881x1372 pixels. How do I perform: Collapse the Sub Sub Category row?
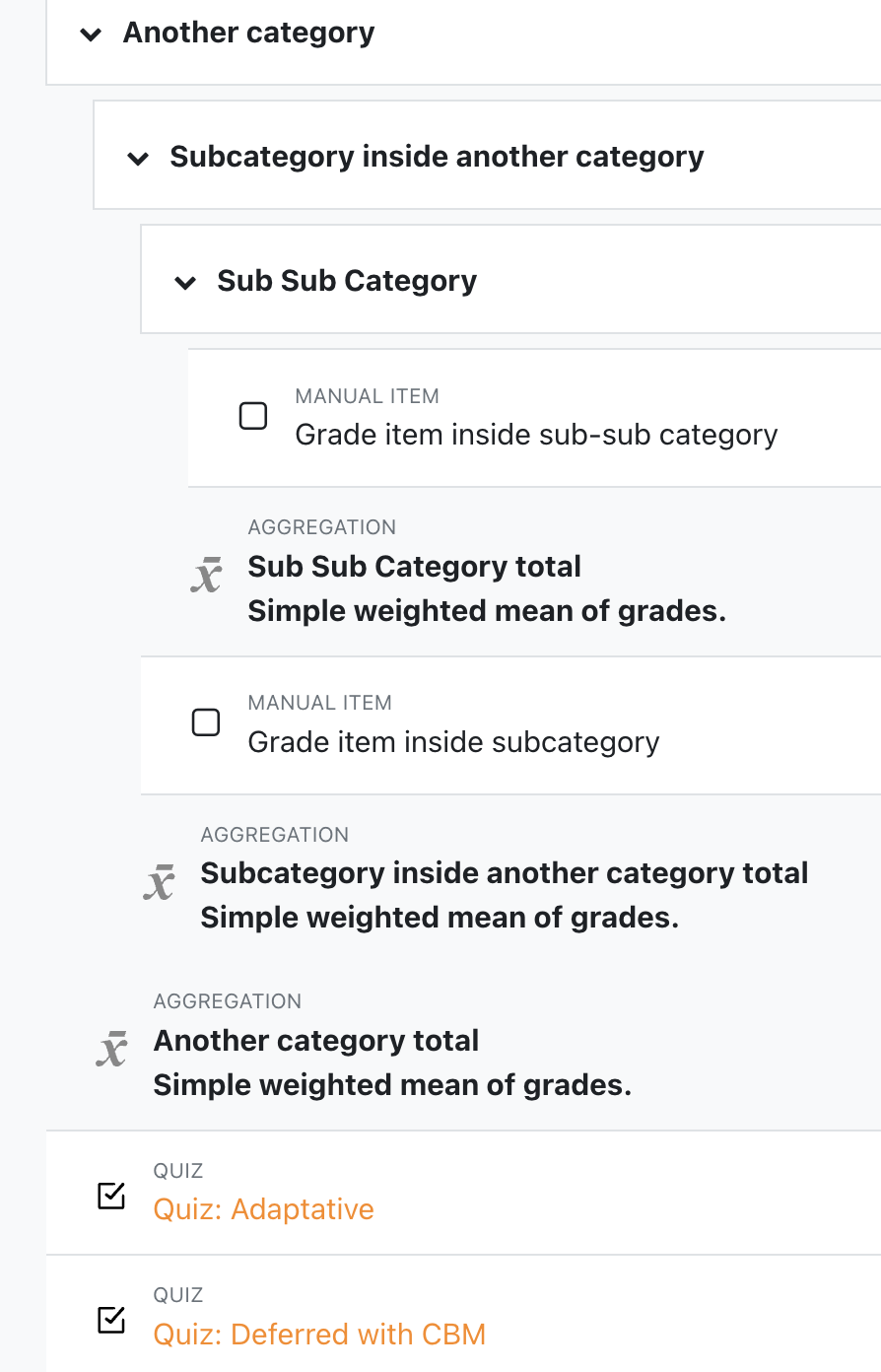pos(186,283)
